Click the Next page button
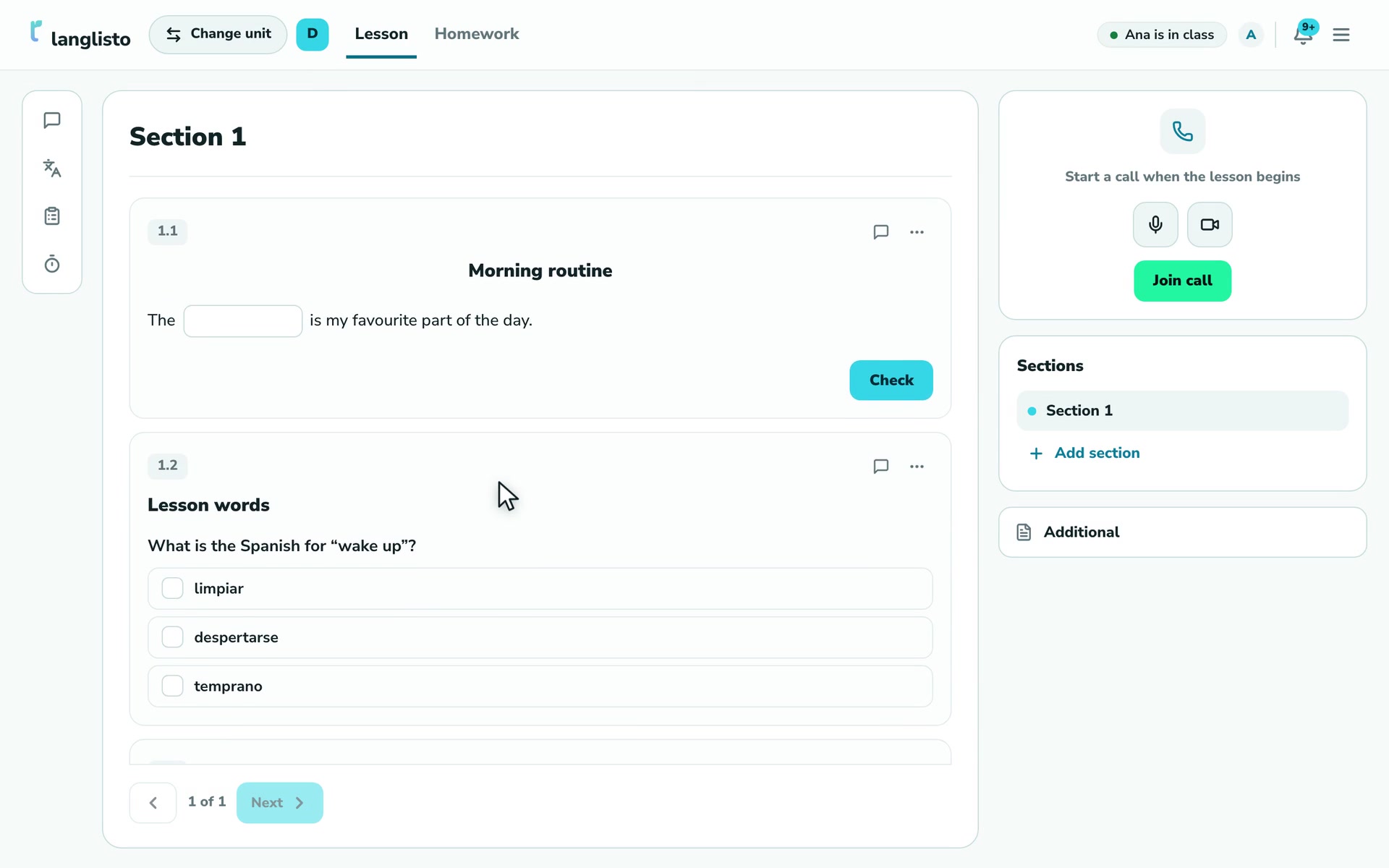This screenshot has height=868, width=1389. (x=279, y=802)
